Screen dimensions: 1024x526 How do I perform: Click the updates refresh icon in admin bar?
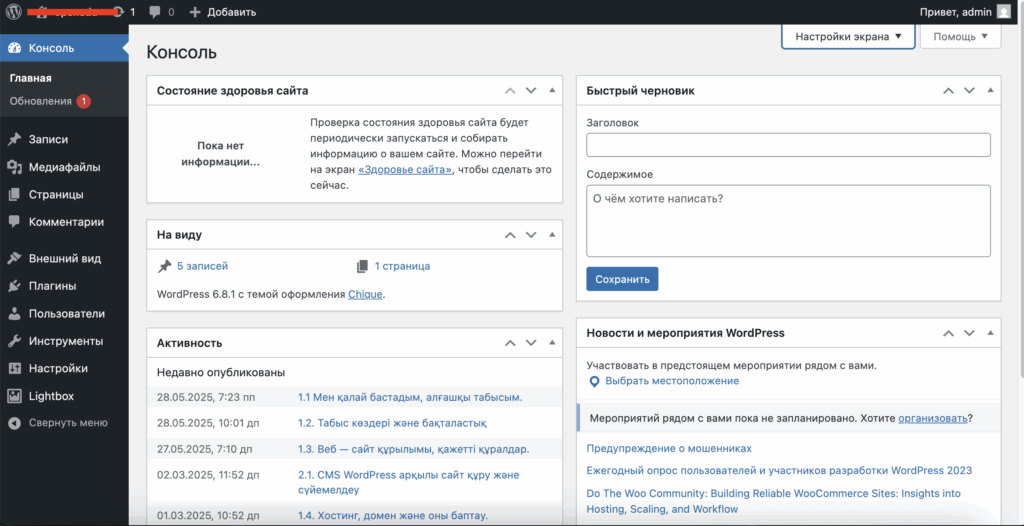118,12
